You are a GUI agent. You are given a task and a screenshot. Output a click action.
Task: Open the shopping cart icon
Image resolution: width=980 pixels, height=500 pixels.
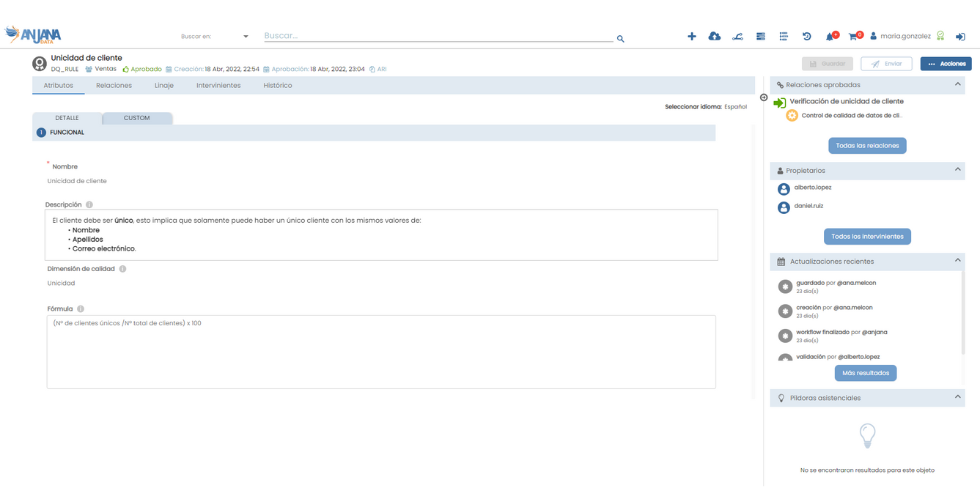point(853,37)
